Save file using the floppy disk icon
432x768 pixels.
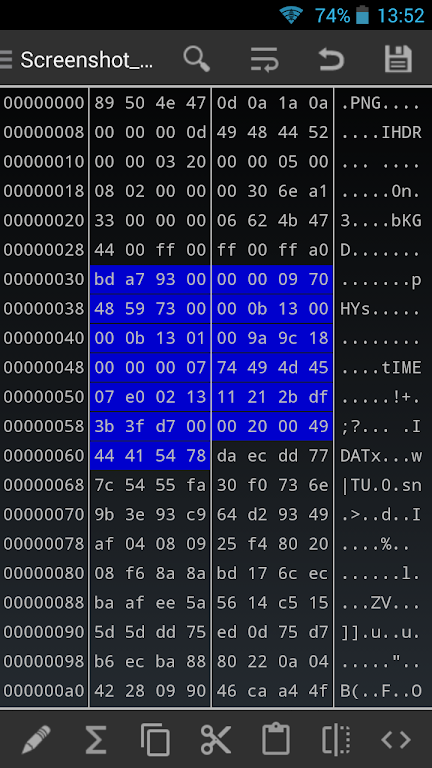pyautogui.click(x=398, y=59)
